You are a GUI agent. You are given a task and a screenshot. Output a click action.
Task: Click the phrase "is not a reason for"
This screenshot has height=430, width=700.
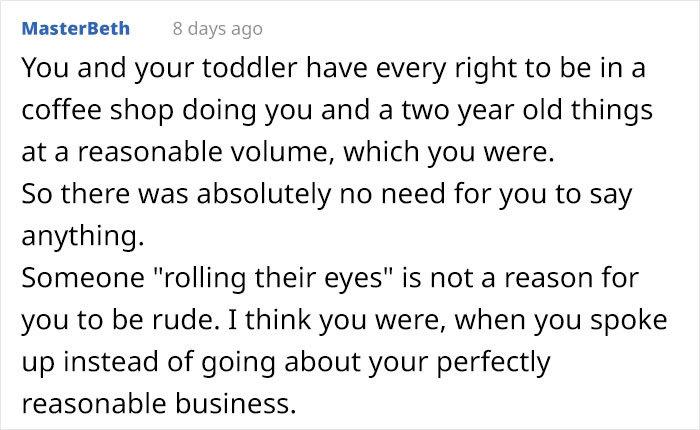(521, 278)
